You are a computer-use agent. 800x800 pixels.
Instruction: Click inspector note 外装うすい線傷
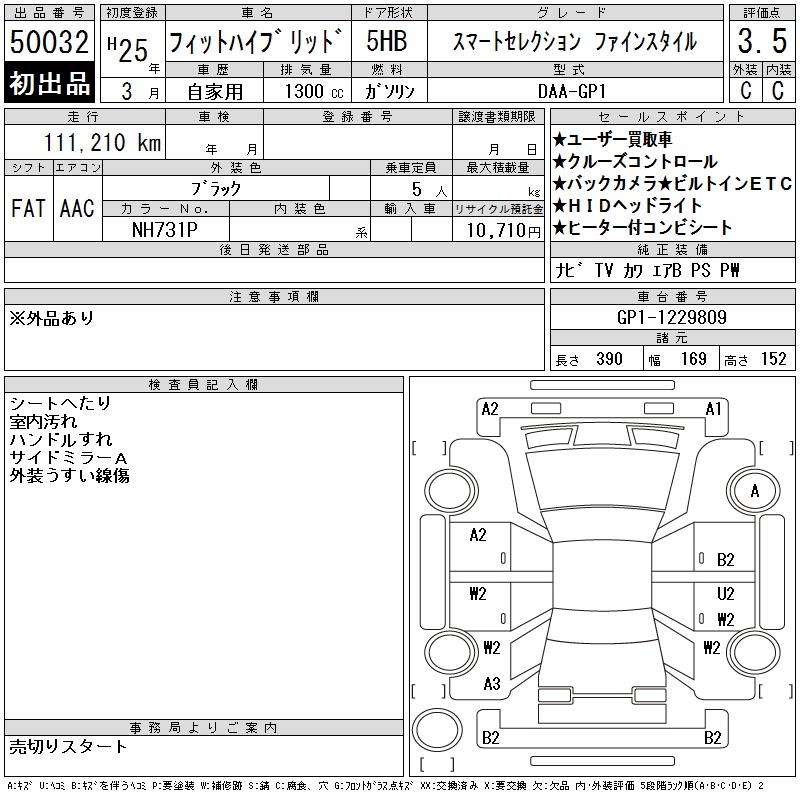(x=69, y=476)
